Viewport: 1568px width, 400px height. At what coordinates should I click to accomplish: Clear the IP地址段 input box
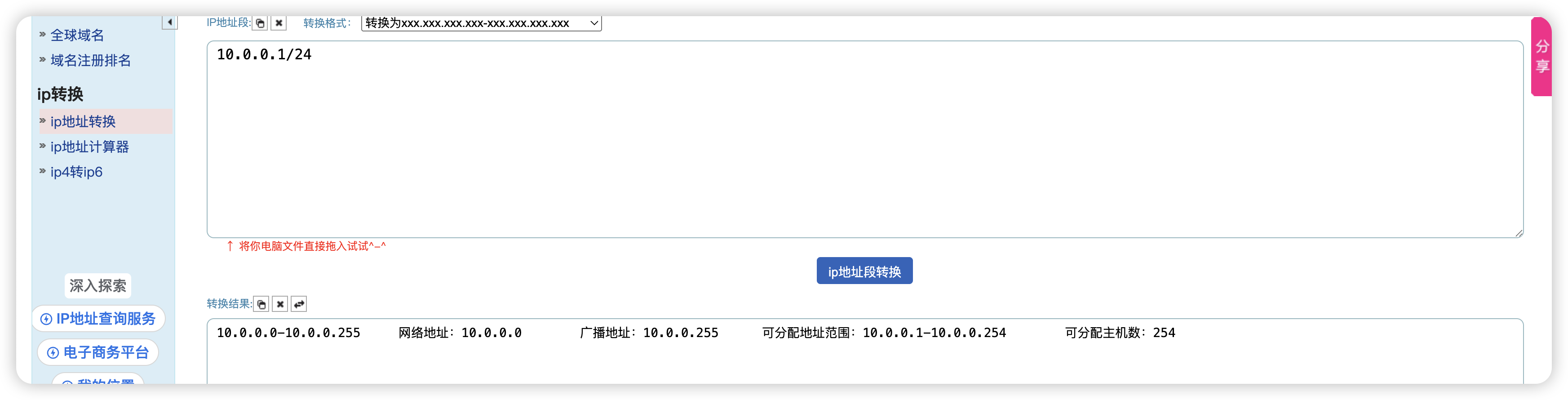point(279,23)
